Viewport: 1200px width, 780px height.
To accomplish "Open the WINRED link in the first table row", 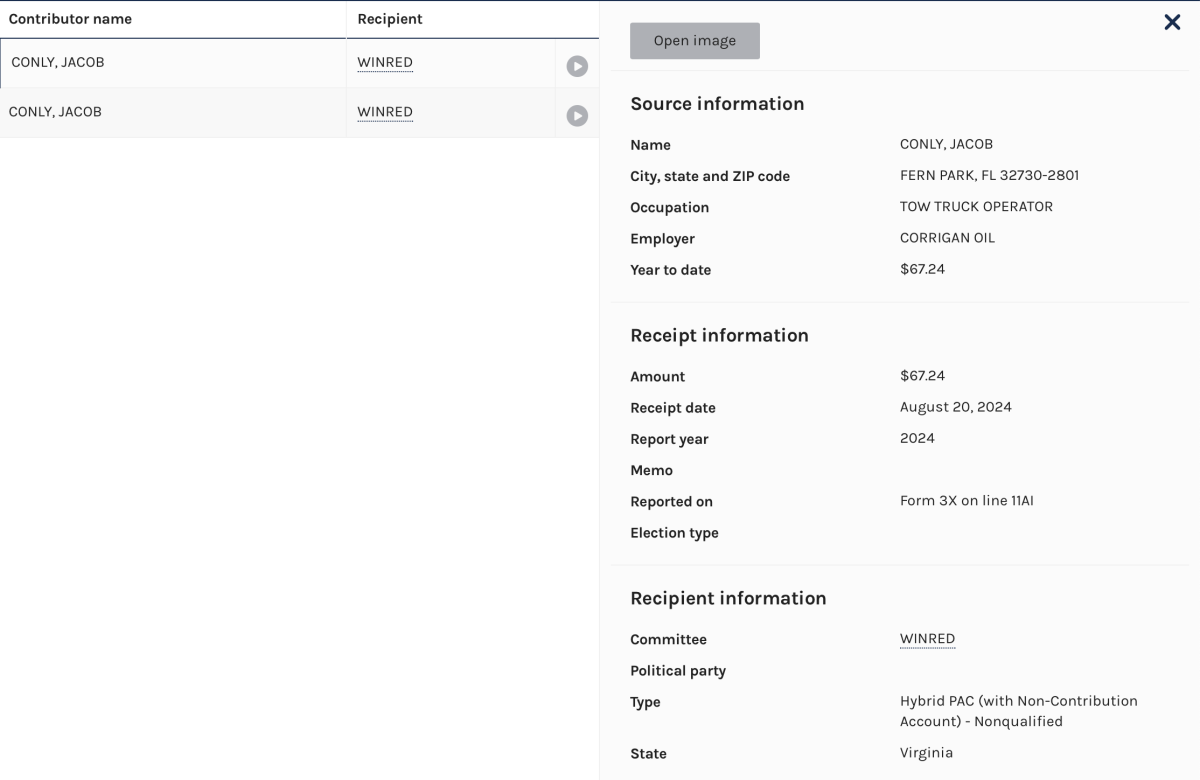I will pyautogui.click(x=385, y=62).
